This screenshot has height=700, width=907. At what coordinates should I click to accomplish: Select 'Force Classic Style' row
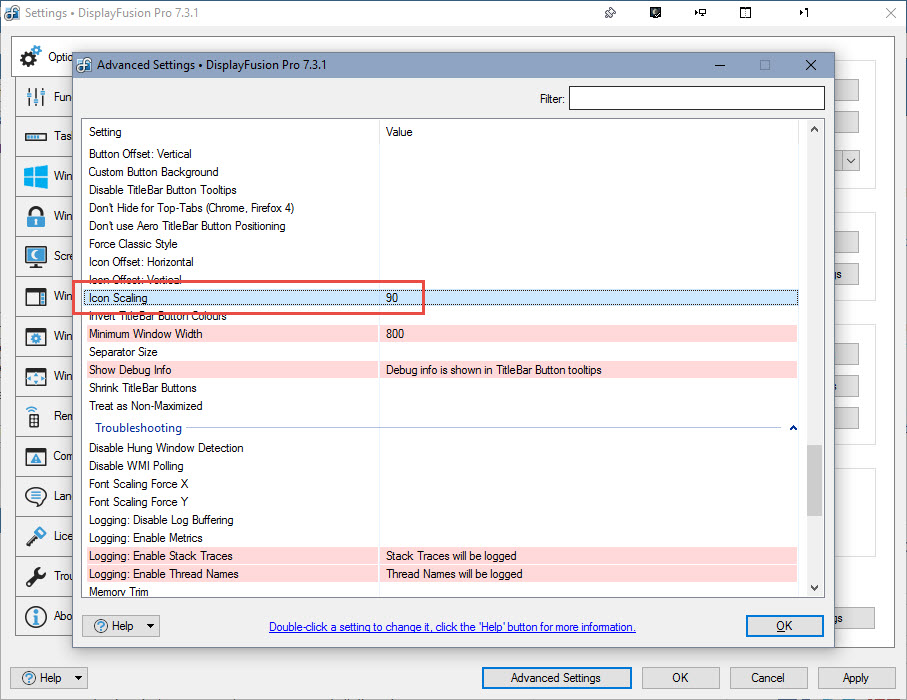pyautogui.click(x=441, y=244)
